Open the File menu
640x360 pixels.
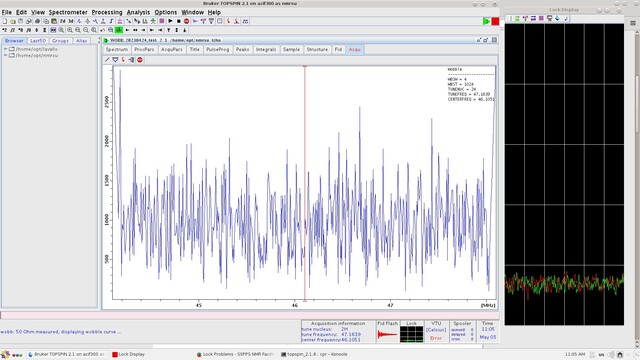tap(7, 12)
